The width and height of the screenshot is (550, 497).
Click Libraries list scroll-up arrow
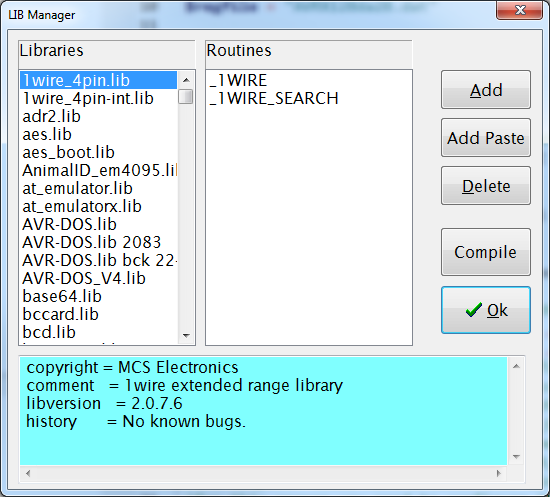pos(186,80)
